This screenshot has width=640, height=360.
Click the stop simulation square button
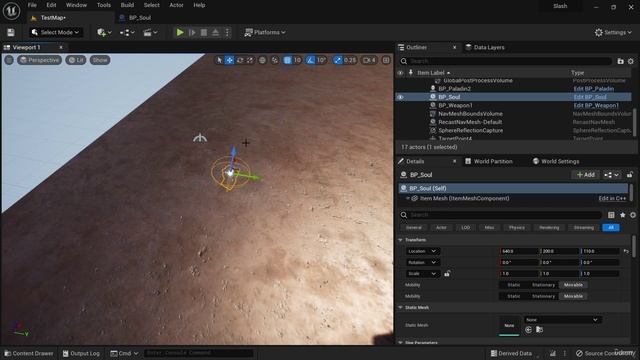coord(204,32)
